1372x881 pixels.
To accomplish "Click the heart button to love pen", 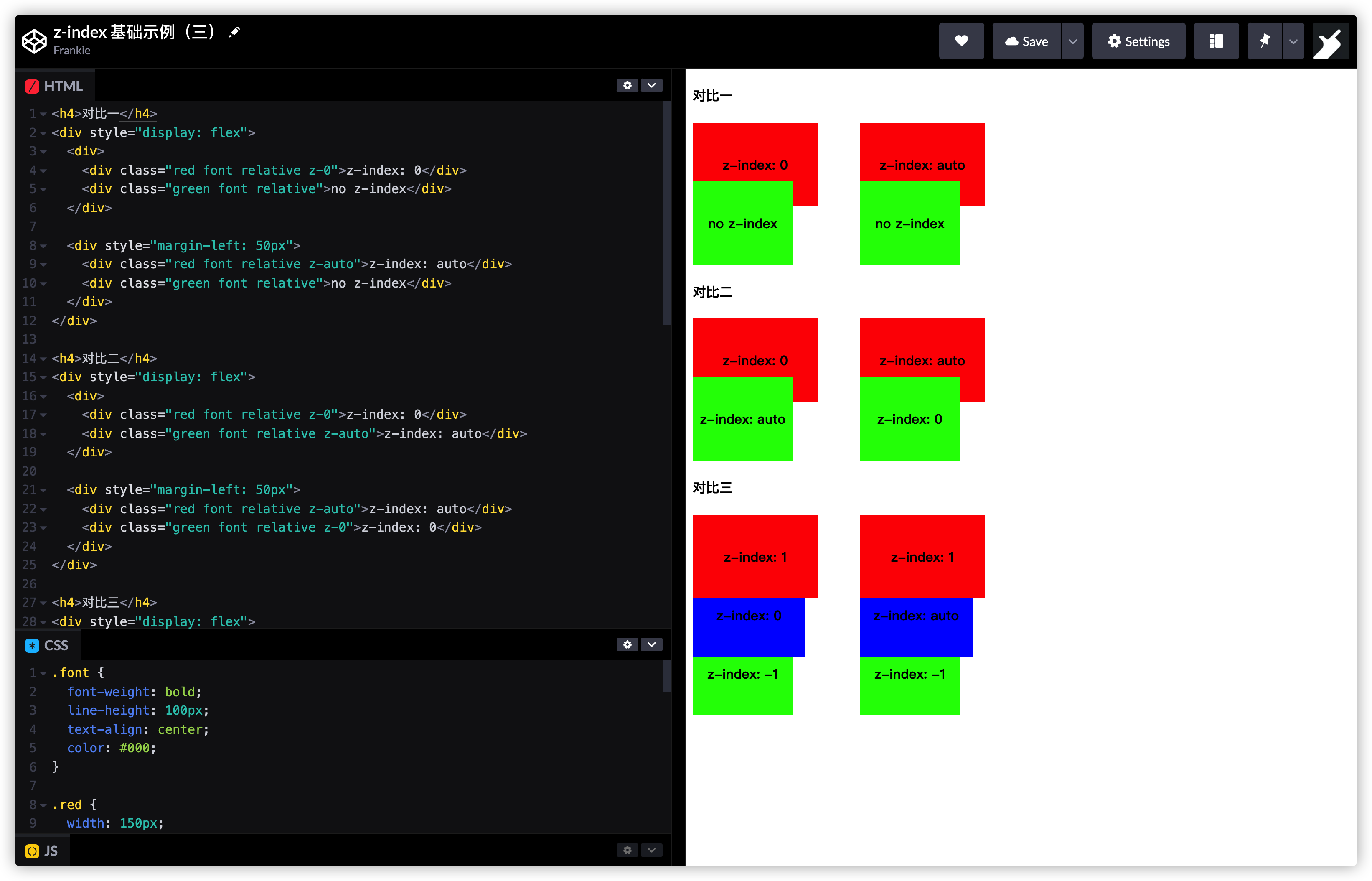I will [x=961, y=41].
